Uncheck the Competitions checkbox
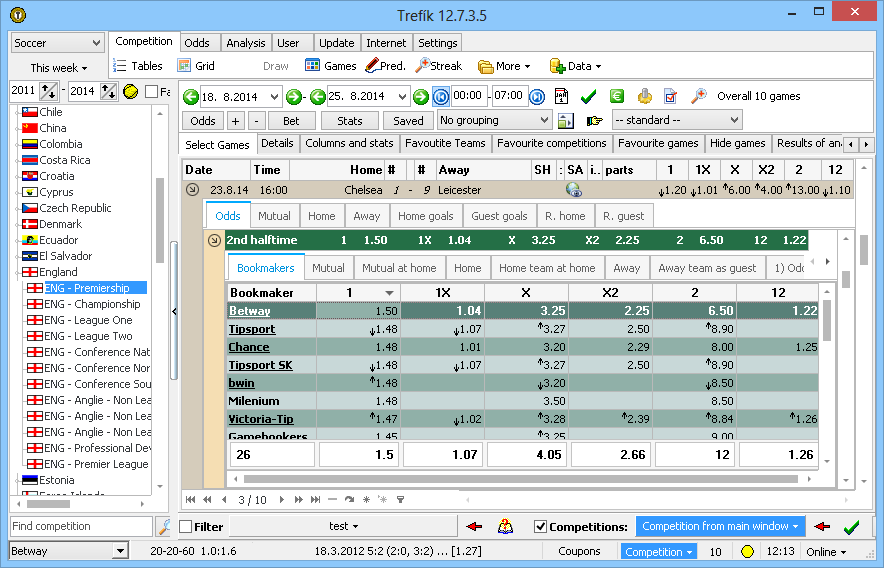 click(x=540, y=527)
